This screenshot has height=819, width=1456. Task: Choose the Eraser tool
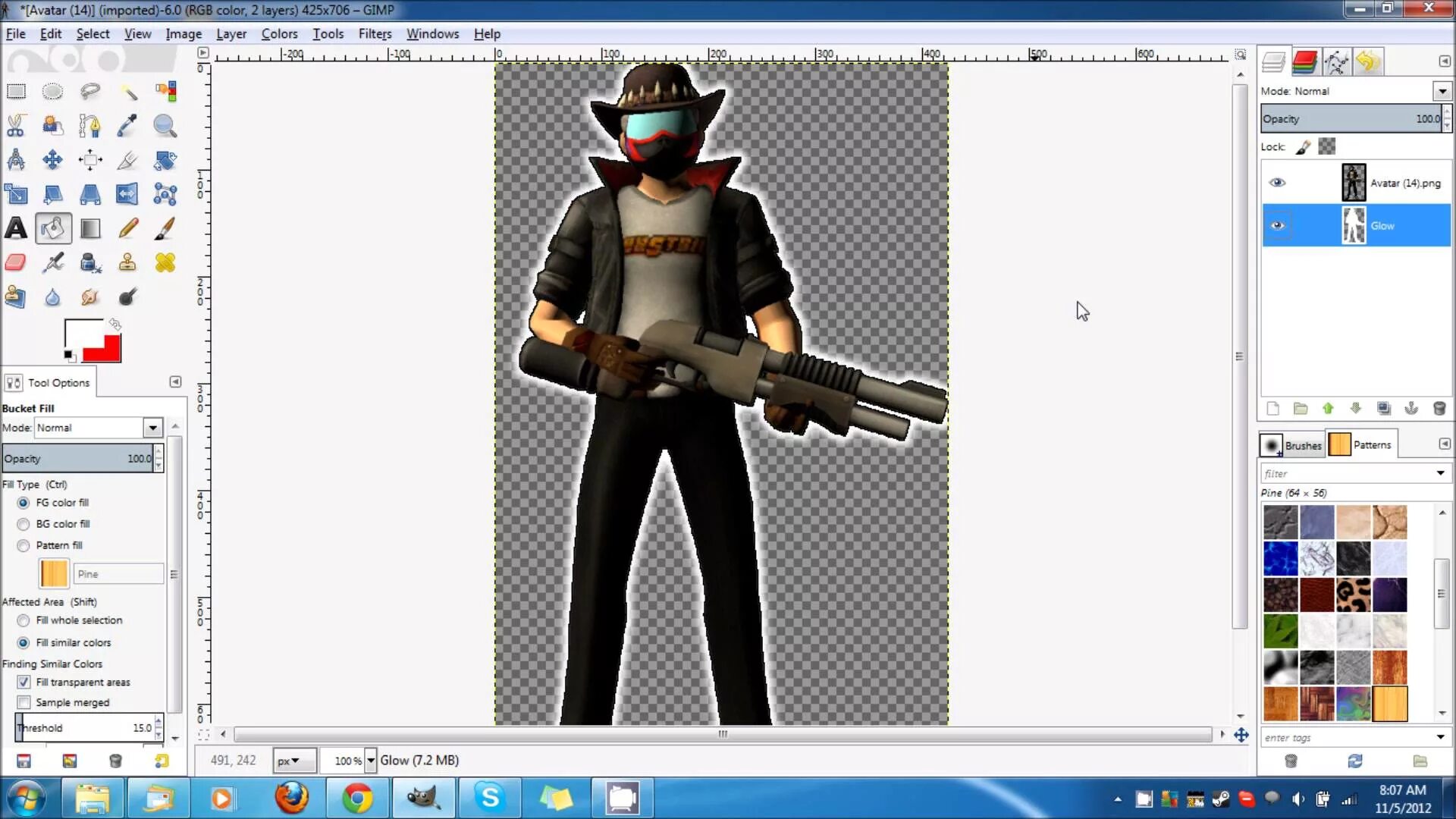[x=16, y=263]
